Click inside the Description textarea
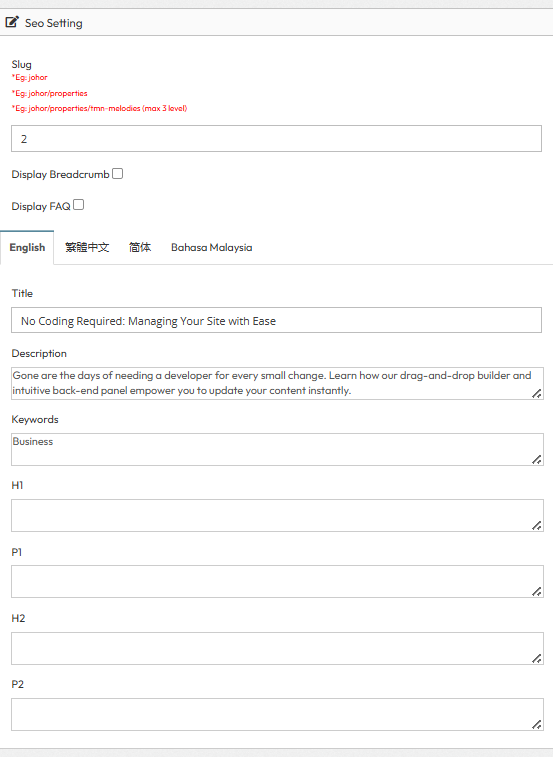 277,383
